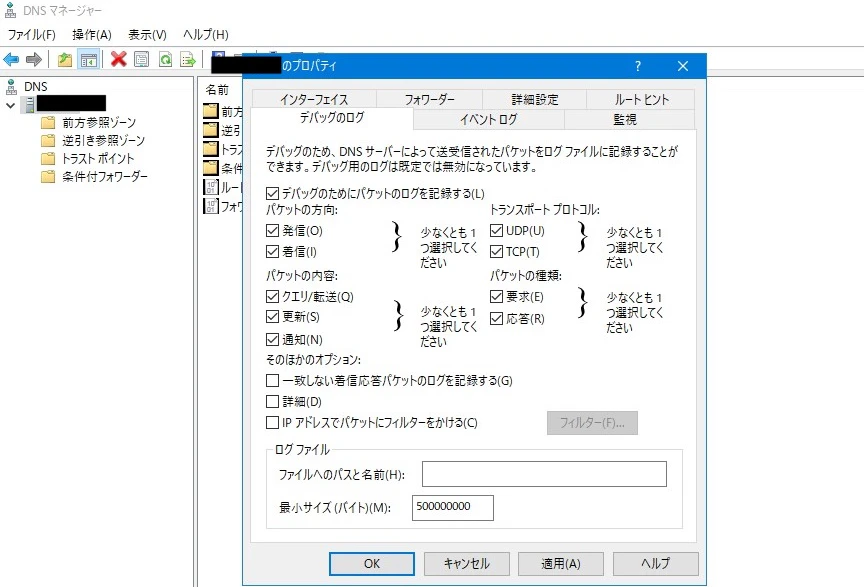Click the ? help icon in dialog title bar
The image size is (864, 587).
coord(638,66)
